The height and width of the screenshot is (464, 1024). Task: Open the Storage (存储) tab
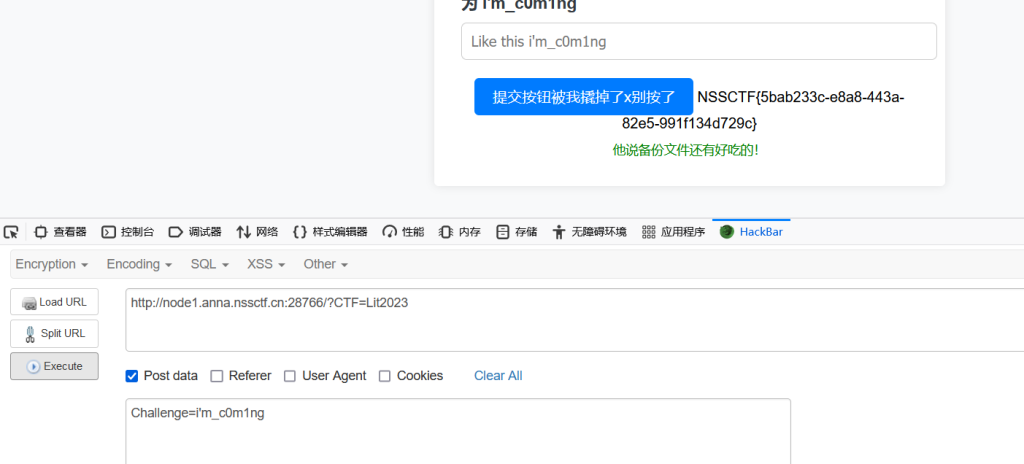point(517,232)
